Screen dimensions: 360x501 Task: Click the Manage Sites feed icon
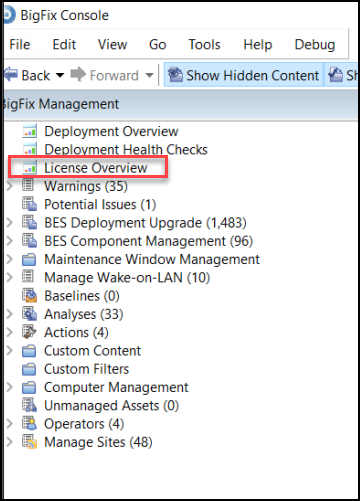click(x=29, y=442)
